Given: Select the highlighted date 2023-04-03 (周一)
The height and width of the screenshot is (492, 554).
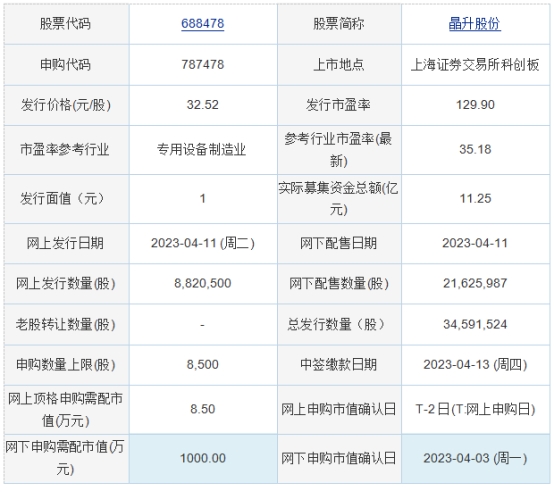Looking at the screenshot, I should click(475, 458).
